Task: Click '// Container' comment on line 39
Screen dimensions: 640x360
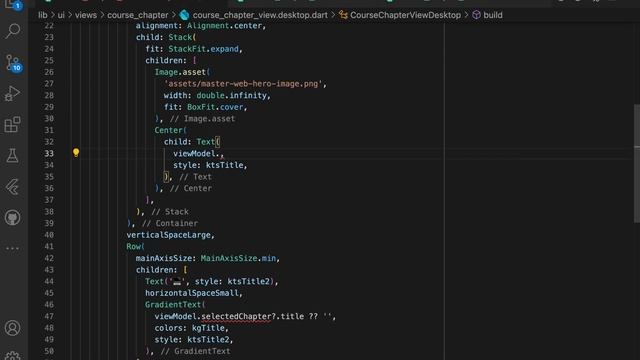Action: (x=169, y=223)
